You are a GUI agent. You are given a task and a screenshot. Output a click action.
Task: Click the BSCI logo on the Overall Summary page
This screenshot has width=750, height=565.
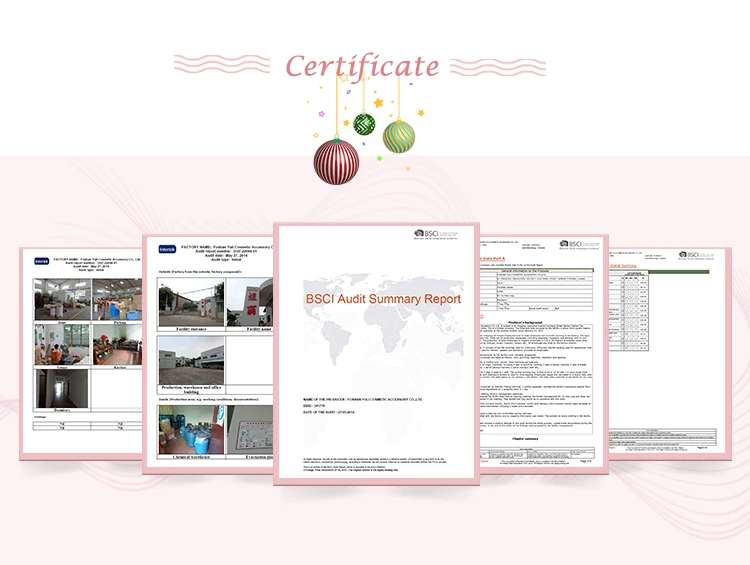coord(696,255)
